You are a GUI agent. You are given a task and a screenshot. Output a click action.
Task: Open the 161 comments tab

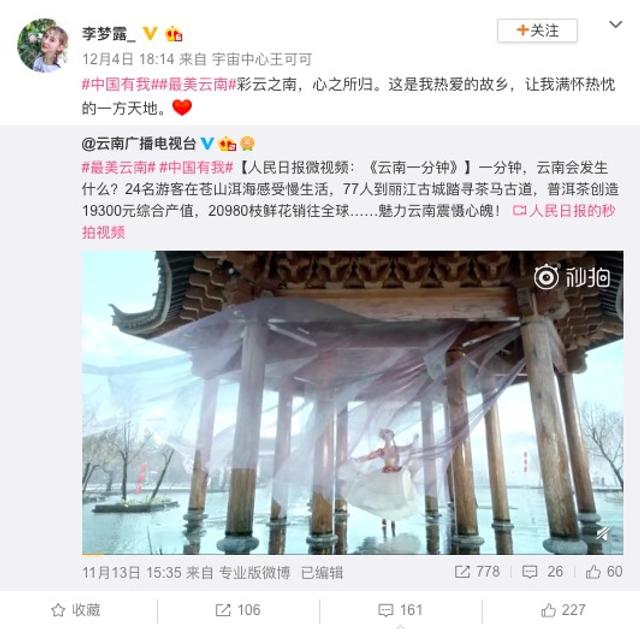400,610
